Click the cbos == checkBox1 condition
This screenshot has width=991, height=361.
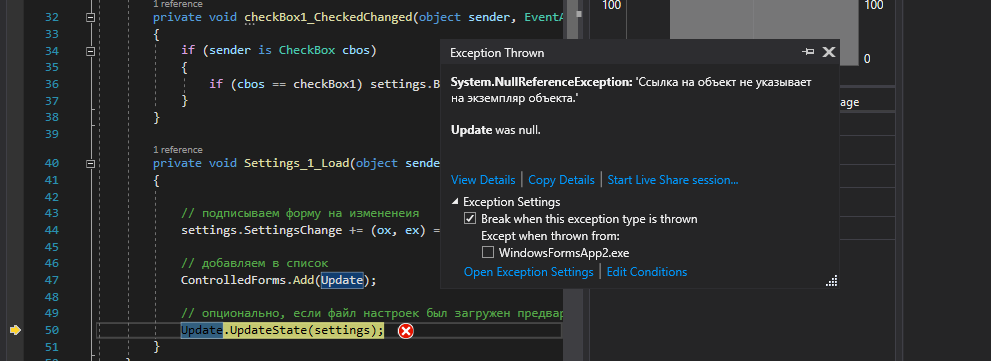(296, 84)
